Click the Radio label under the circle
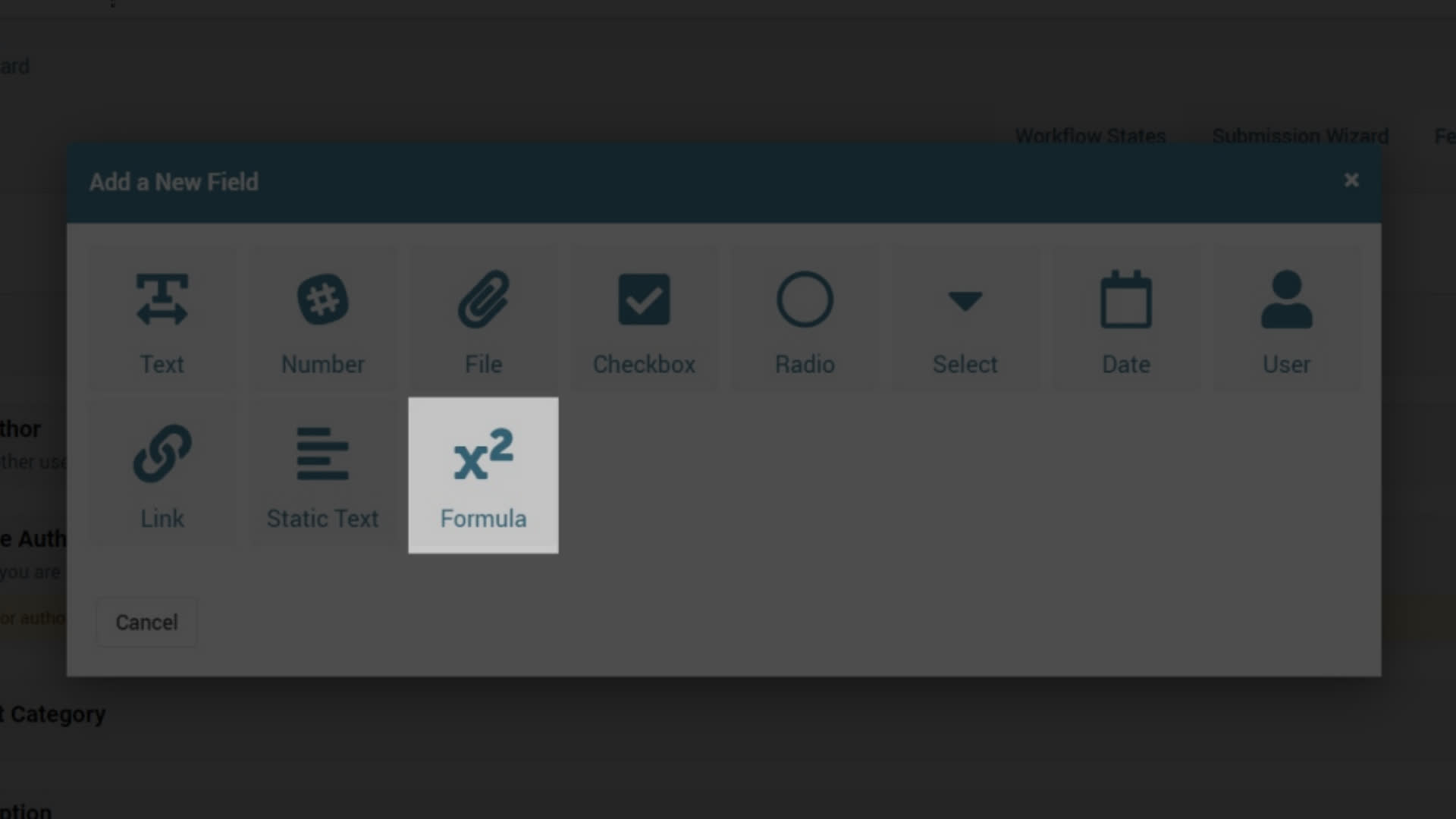The width and height of the screenshot is (1456, 819). click(805, 365)
